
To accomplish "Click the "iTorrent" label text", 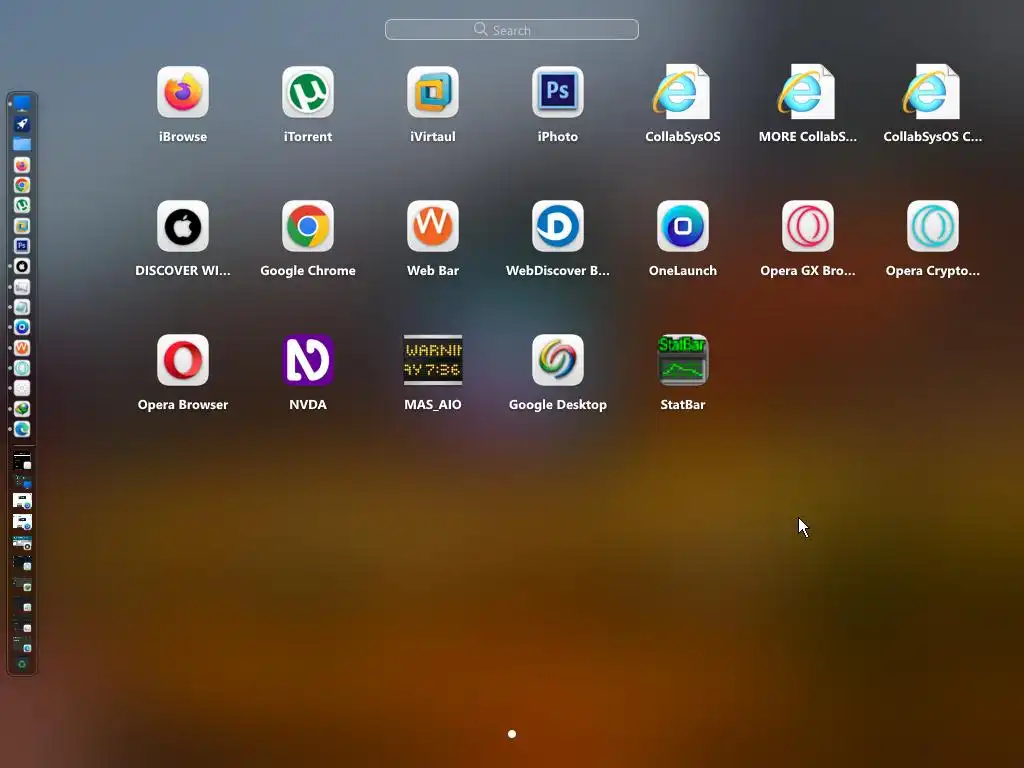I will (308, 136).
